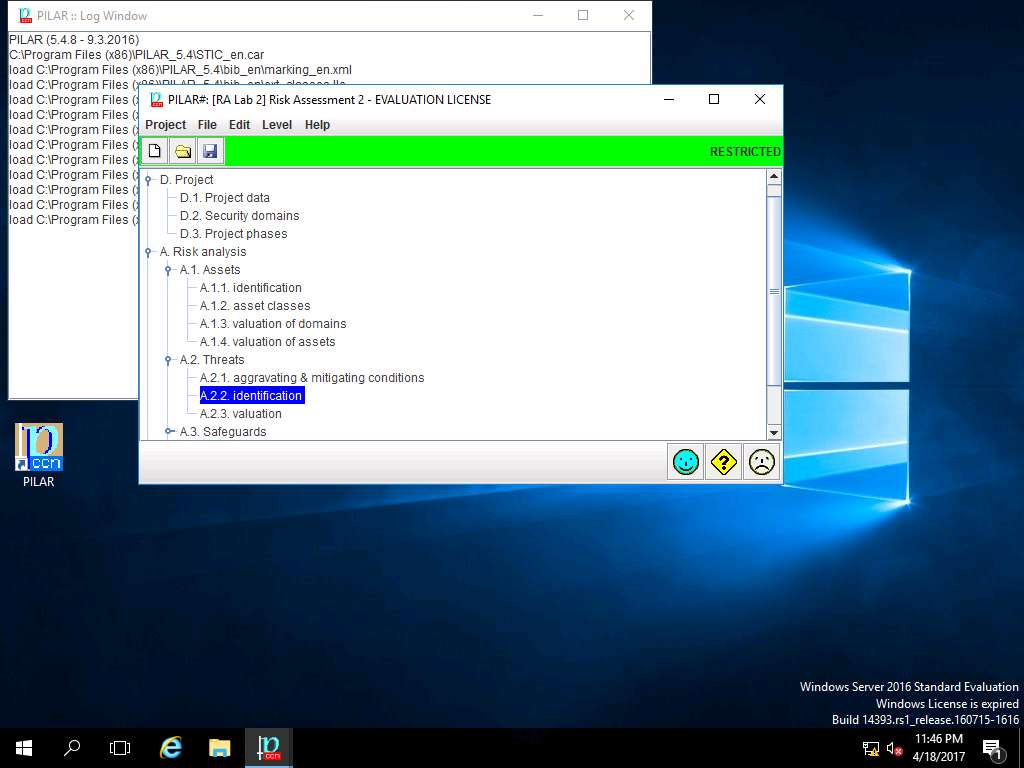The height and width of the screenshot is (768, 1024).
Task: Select D.2. Security domains
Action: pyautogui.click(x=240, y=216)
